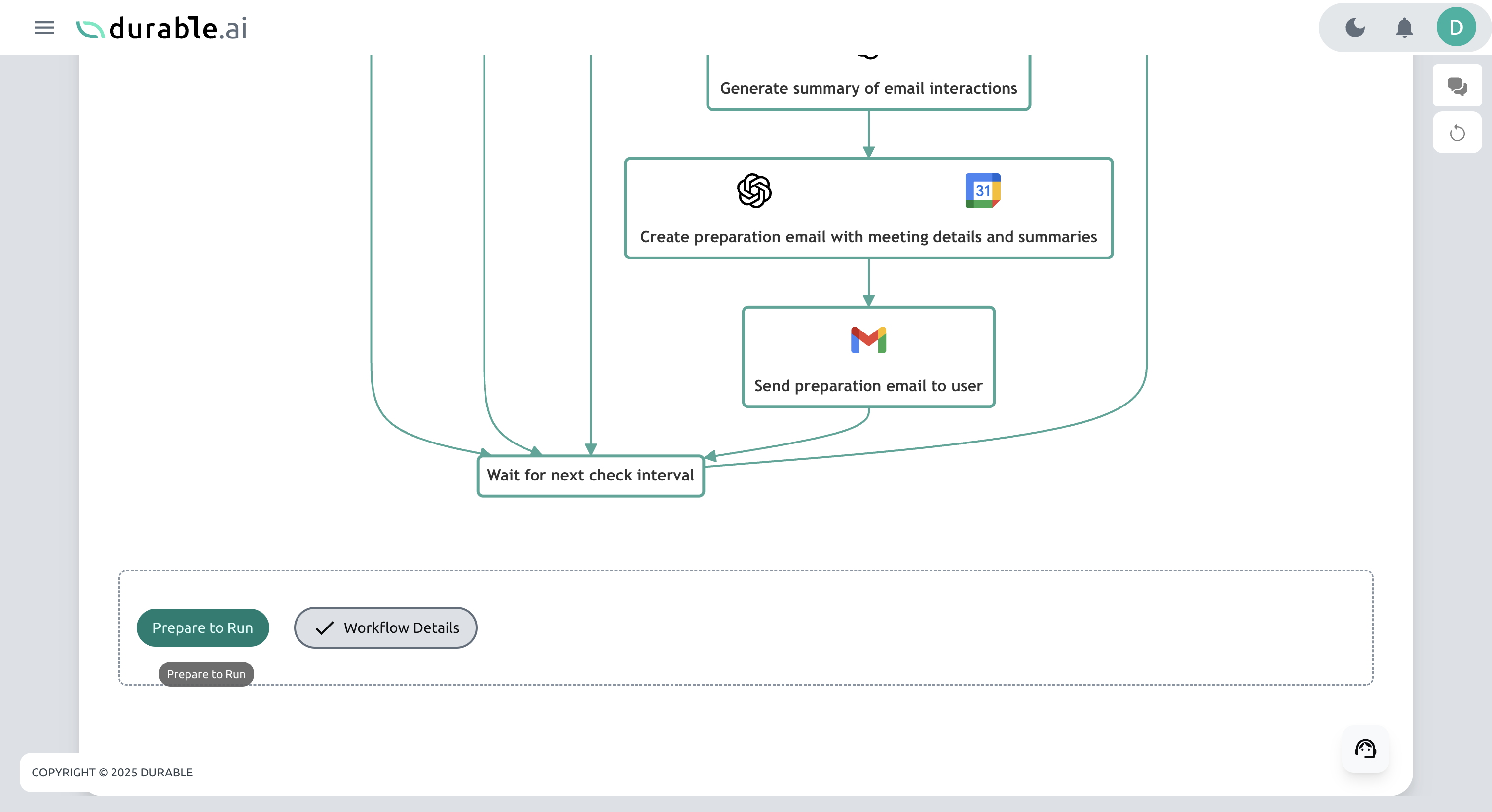Expand the navigation with the hamburger icon
Image resolution: width=1492 pixels, height=812 pixels.
(43, 27)
